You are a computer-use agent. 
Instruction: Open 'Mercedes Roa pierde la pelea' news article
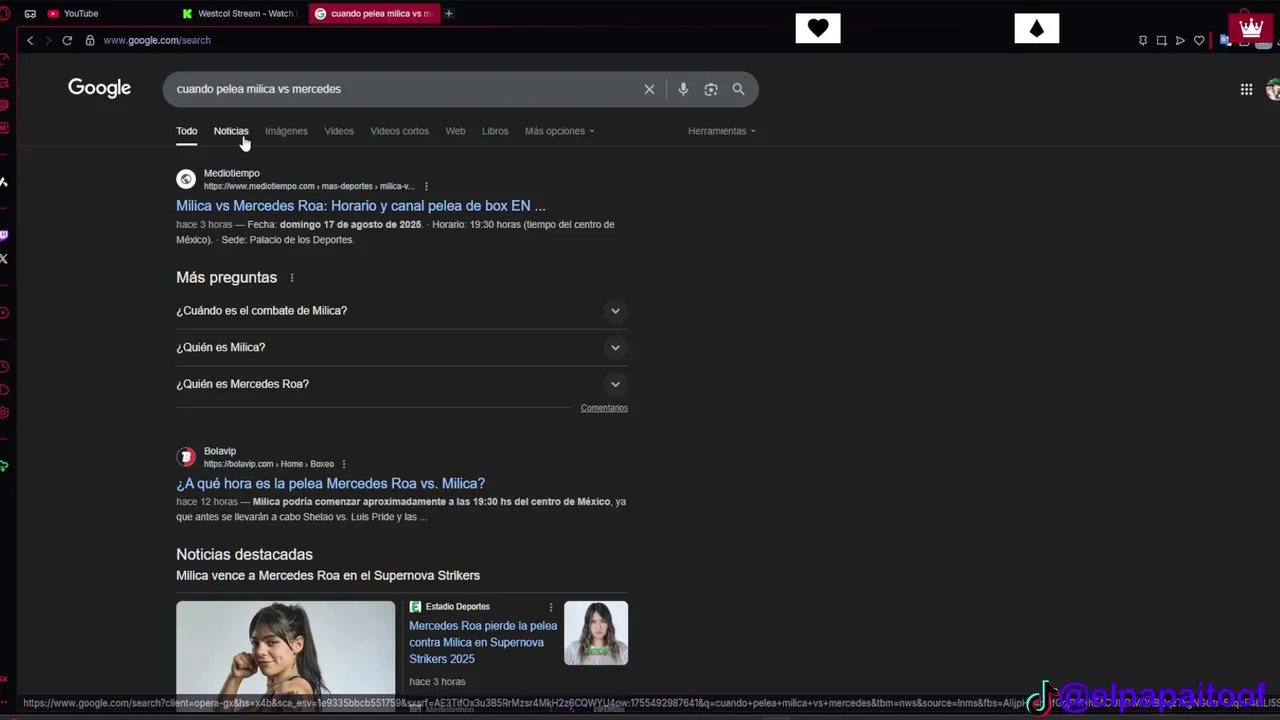tap(483, 642)
